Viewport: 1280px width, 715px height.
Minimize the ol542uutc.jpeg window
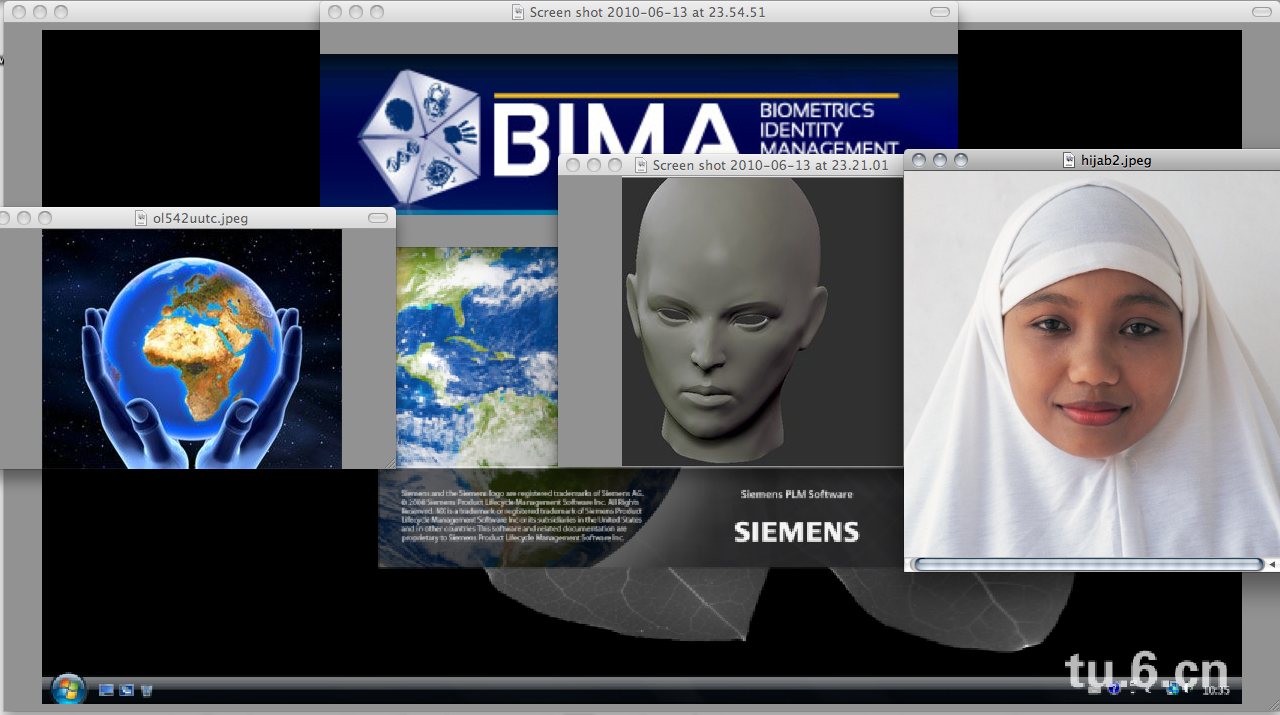click(23, 218)
